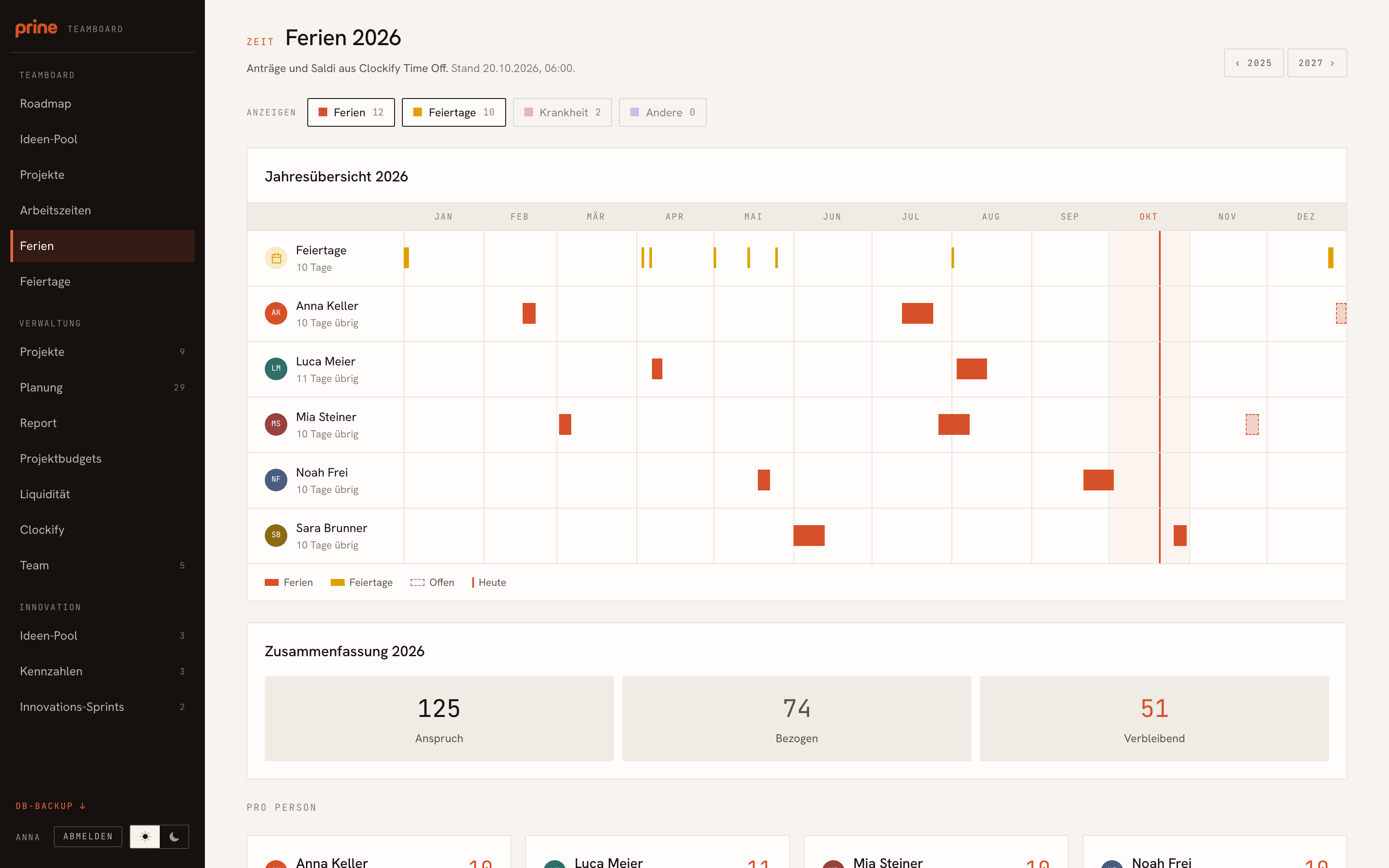Click Luca Meier's LM avatar
The image size is (1389, 868).
(x=276, y=369)
